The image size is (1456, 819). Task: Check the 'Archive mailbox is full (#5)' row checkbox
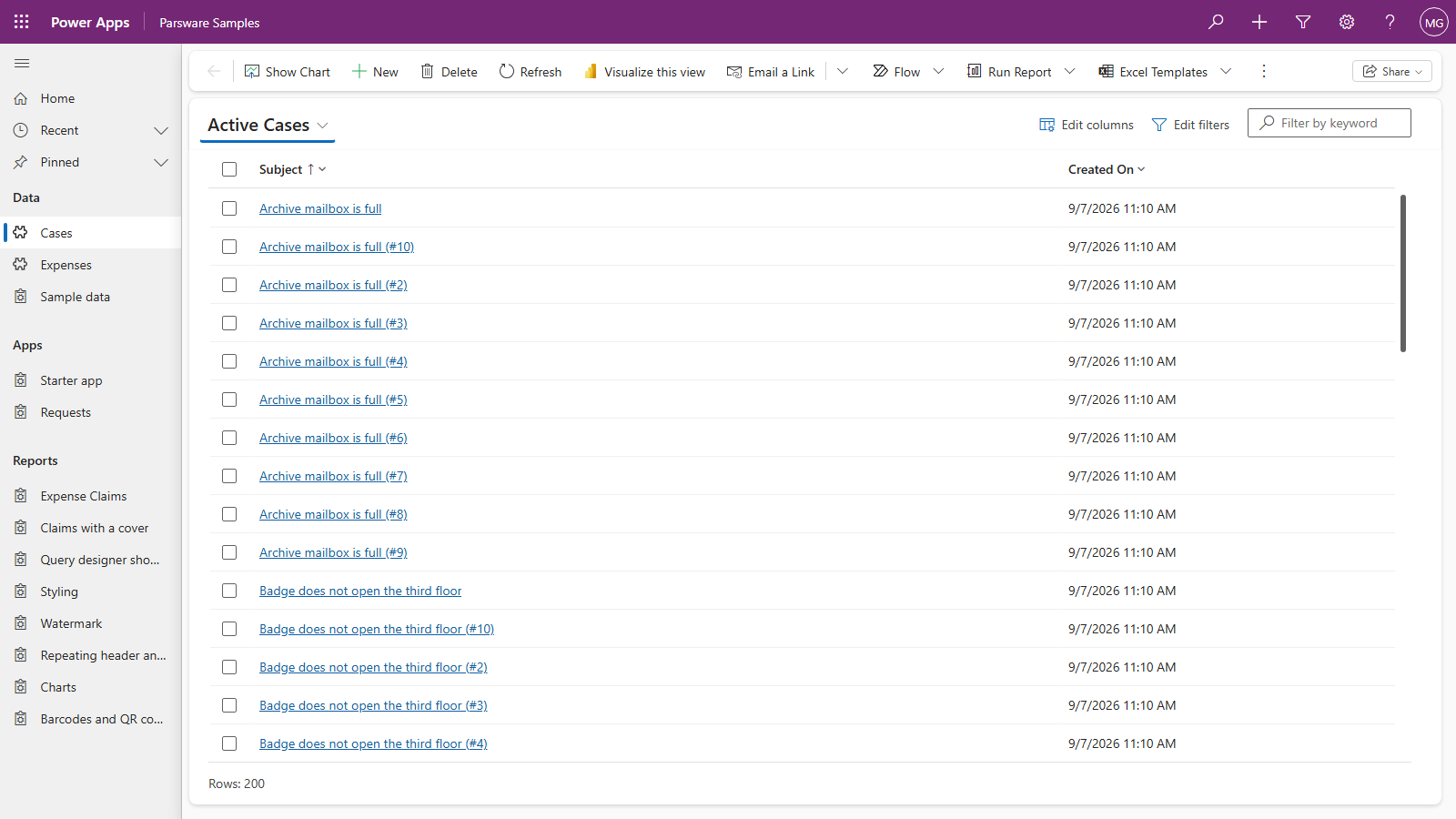[229, 399]
